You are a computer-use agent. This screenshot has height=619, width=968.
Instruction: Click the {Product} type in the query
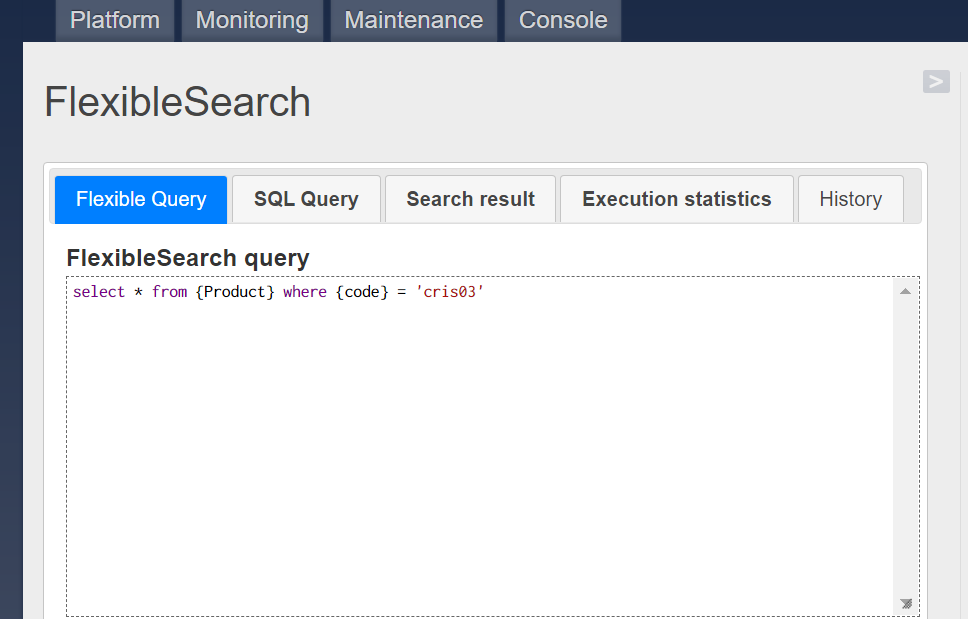pyautogui.click(x=235, y=292)
